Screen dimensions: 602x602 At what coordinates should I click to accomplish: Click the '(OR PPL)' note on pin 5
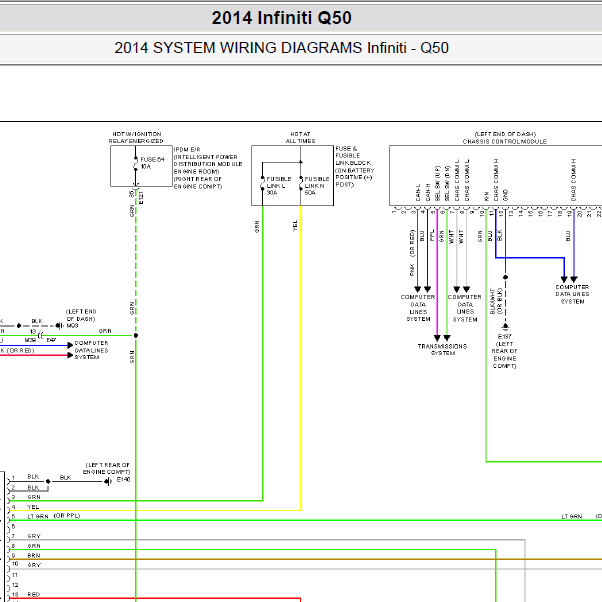coord(67,516)
